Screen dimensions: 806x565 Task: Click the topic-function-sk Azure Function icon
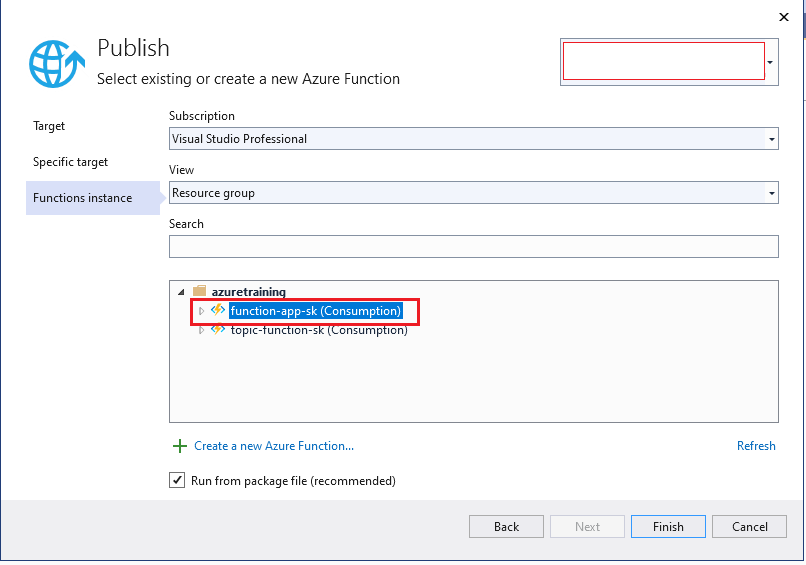(x=218, y=330)
